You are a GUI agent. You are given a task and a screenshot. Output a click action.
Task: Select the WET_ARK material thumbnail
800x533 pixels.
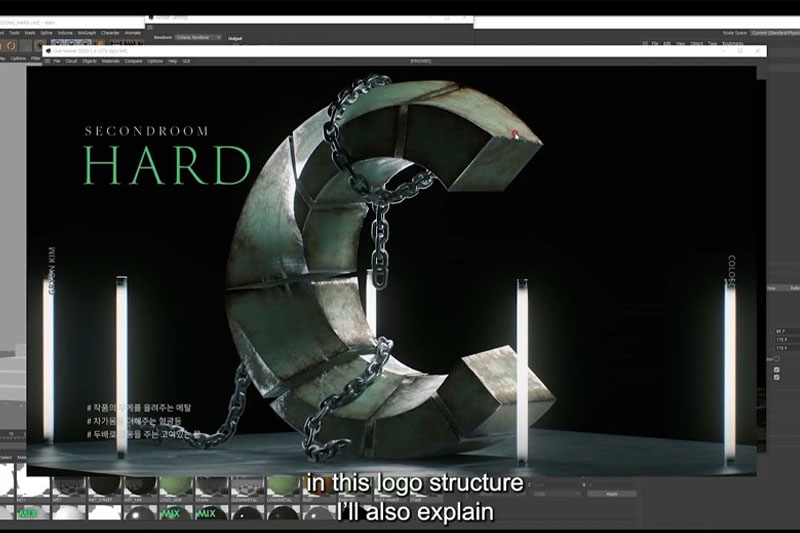click(140, 488)
